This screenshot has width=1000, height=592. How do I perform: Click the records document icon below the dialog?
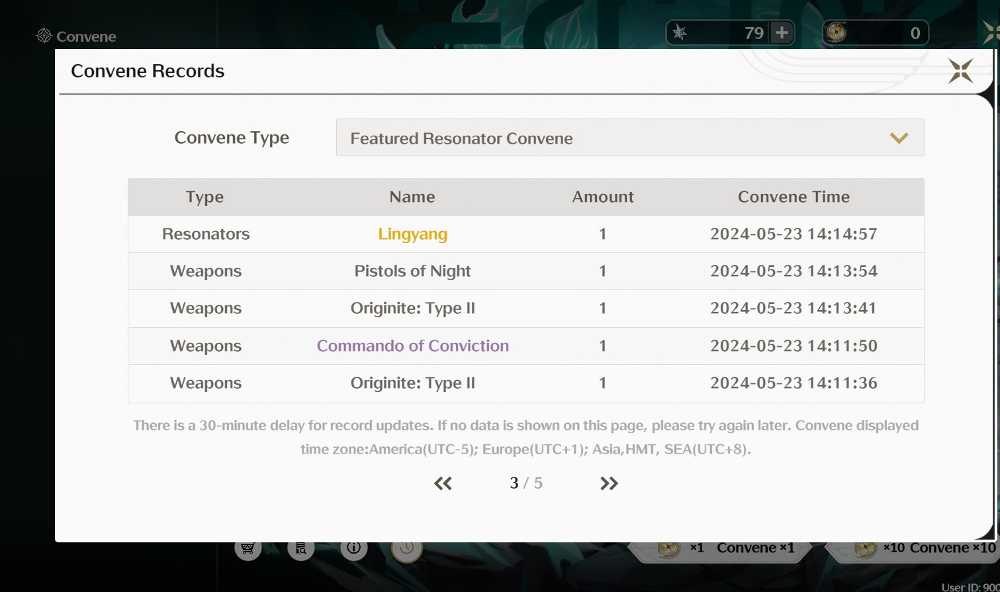[x=301, y=548]
